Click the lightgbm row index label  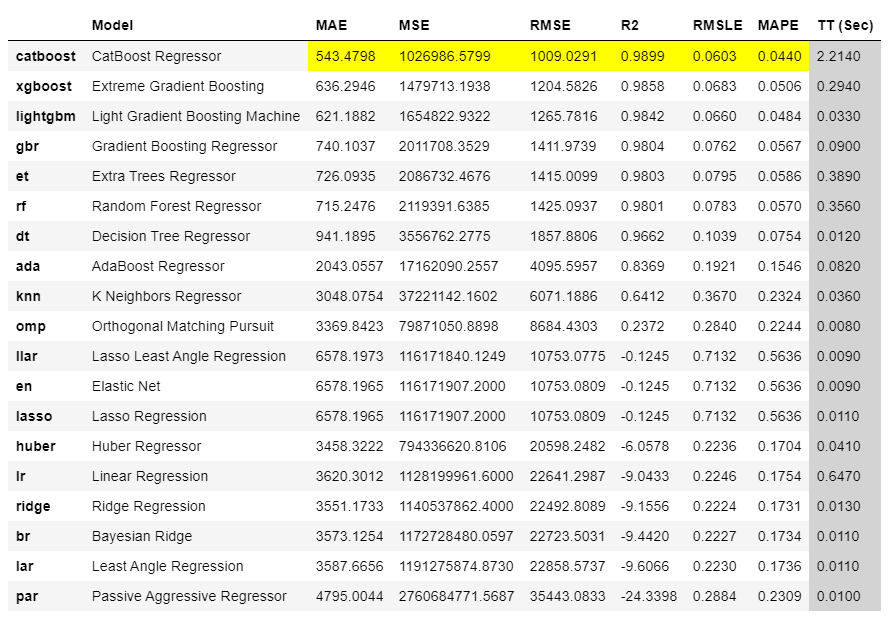[45, 117]
